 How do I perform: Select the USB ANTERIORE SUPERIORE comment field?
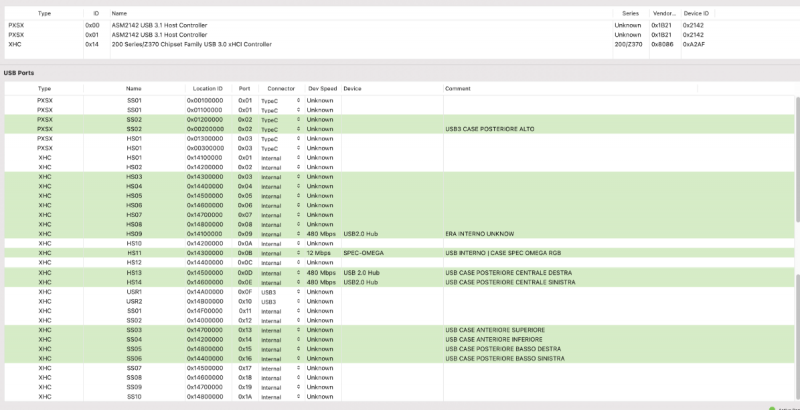495,329
